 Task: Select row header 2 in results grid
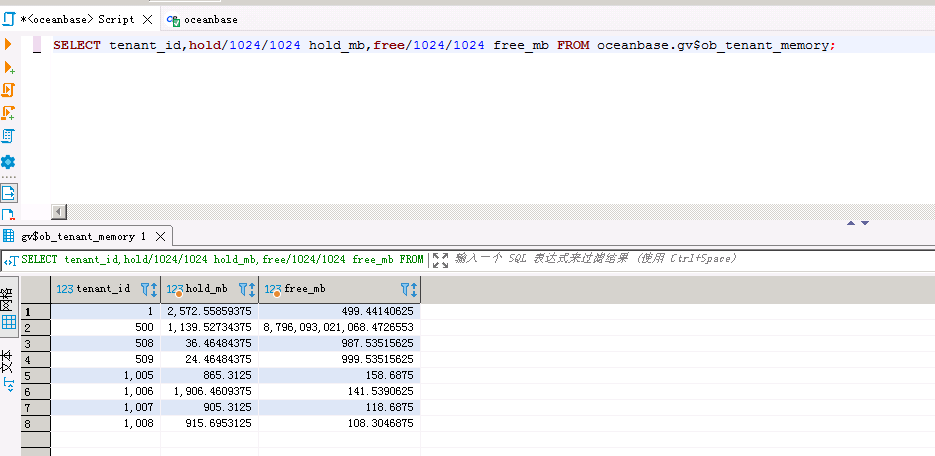point(36,327)
